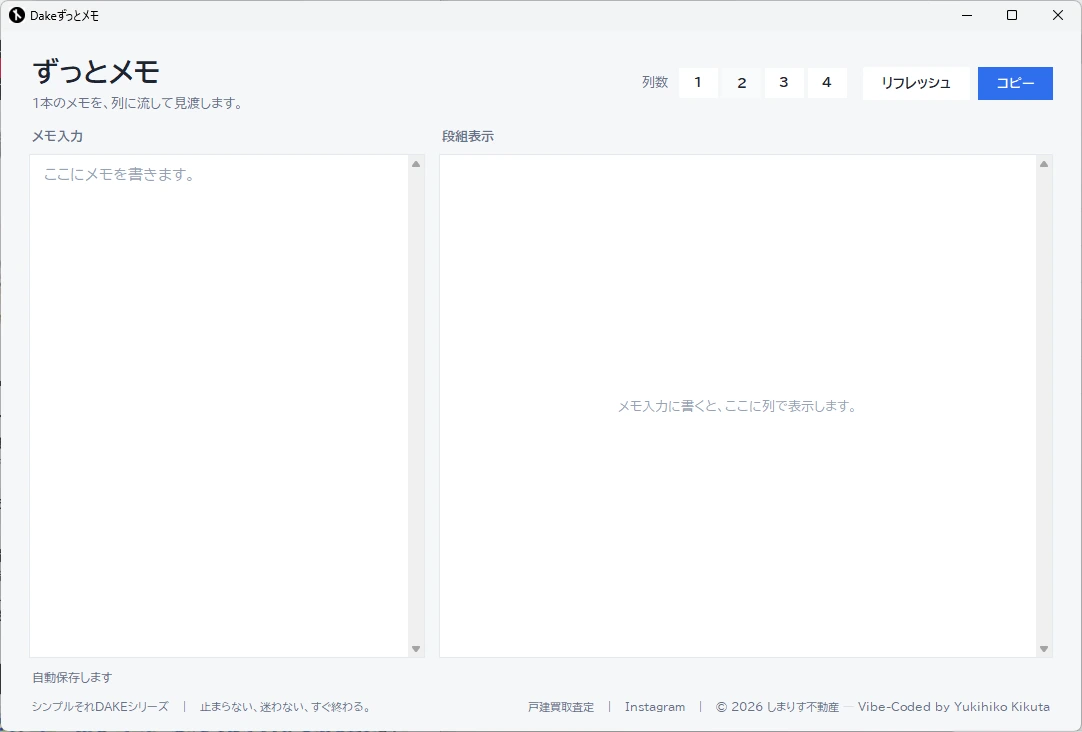1082x732 pixels.
Task: Set column count to 4
Action: (827, 83)
